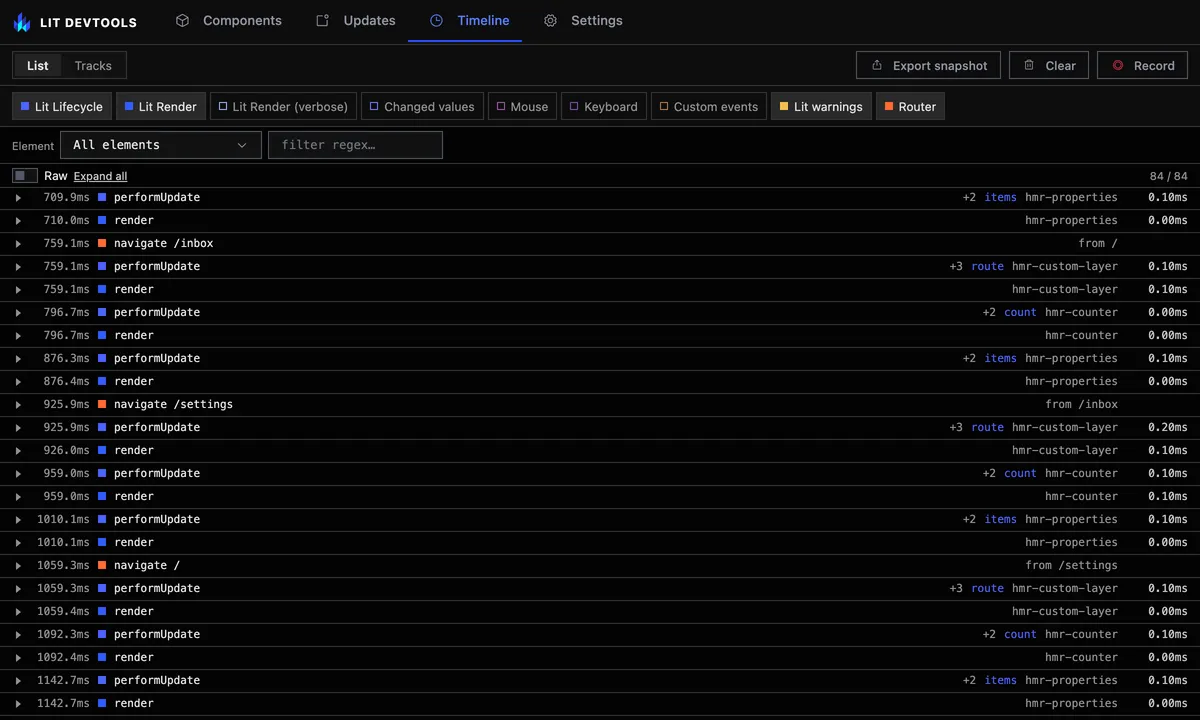Click route link in 759.1ms performUpdate row
This screenshot has height=720, width=1200.
tap(987, 266)
